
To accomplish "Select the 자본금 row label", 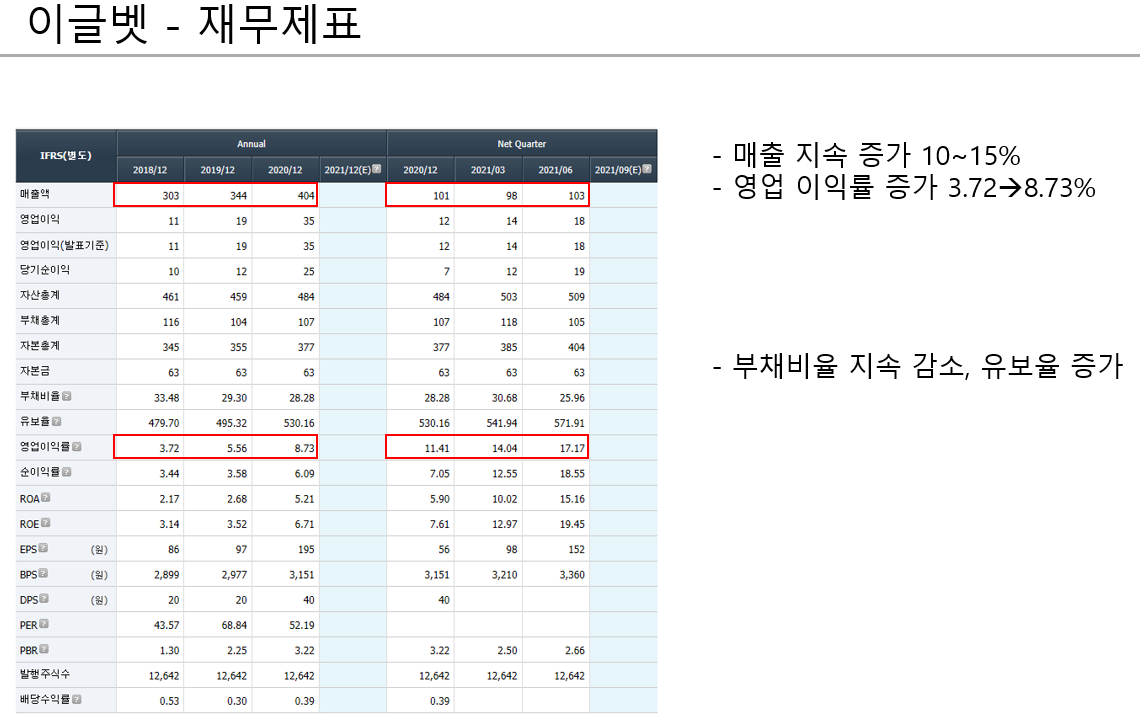I will pos(34,371).
